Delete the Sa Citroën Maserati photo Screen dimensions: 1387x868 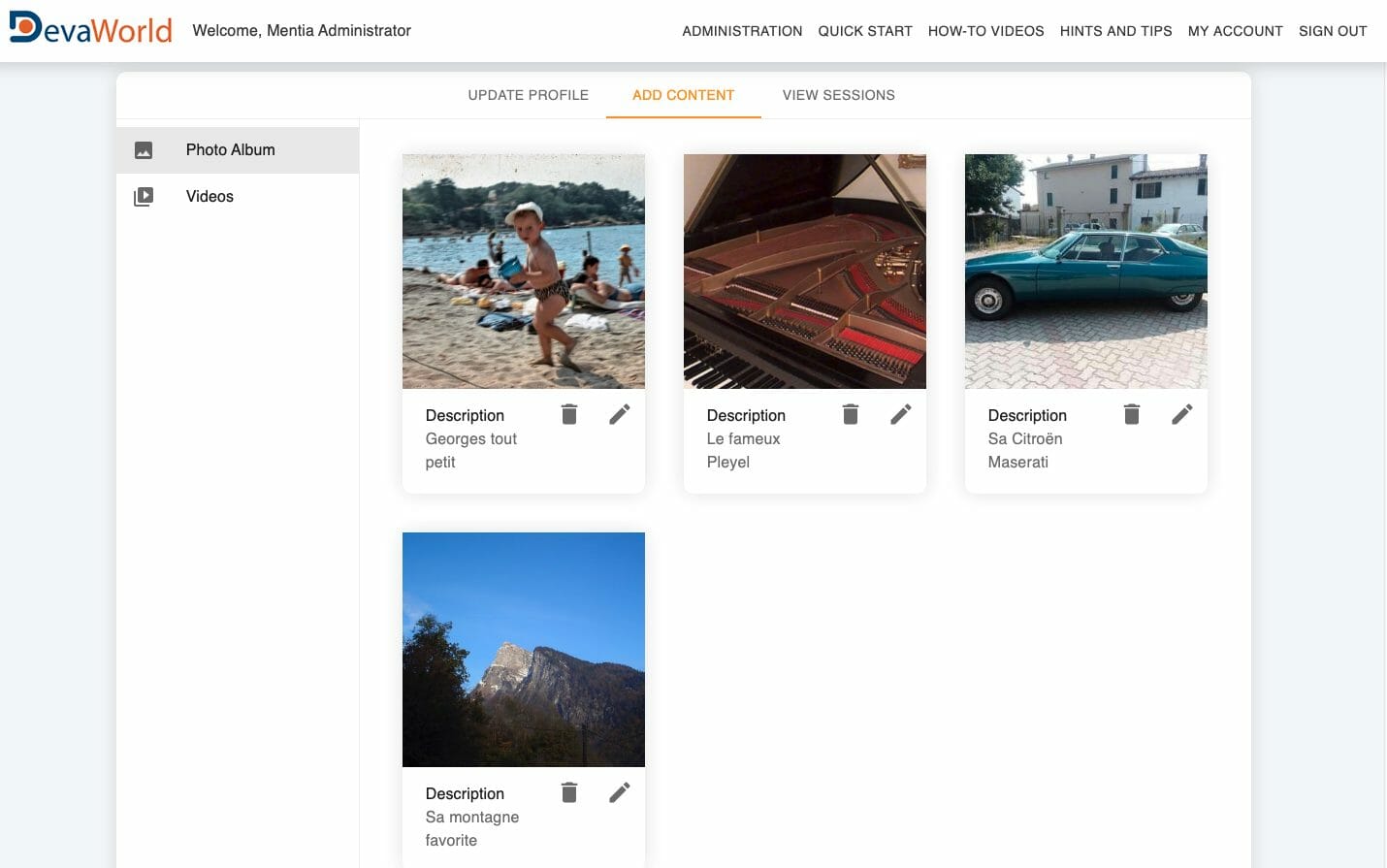point(1132,414)
